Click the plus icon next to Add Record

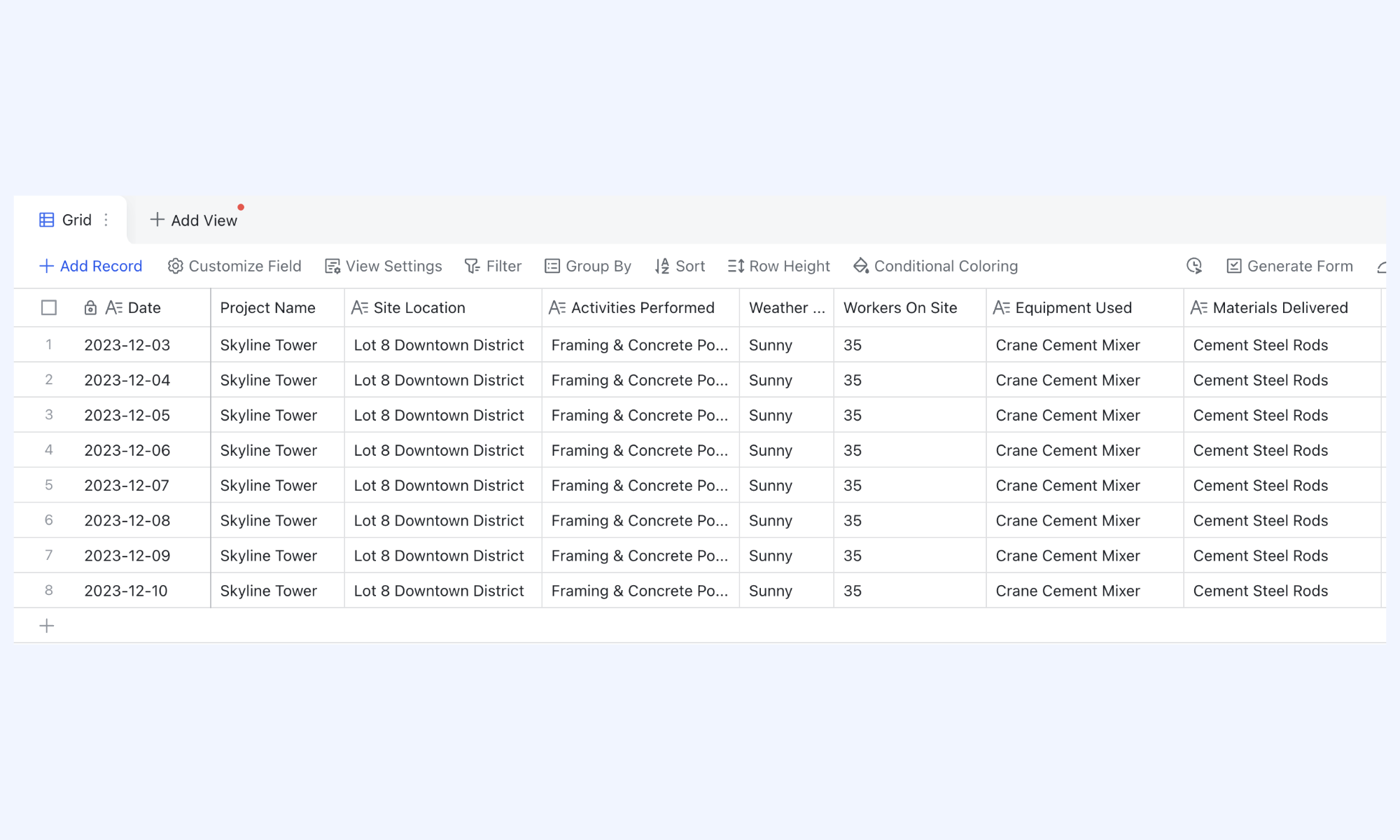tap(46, 266)
